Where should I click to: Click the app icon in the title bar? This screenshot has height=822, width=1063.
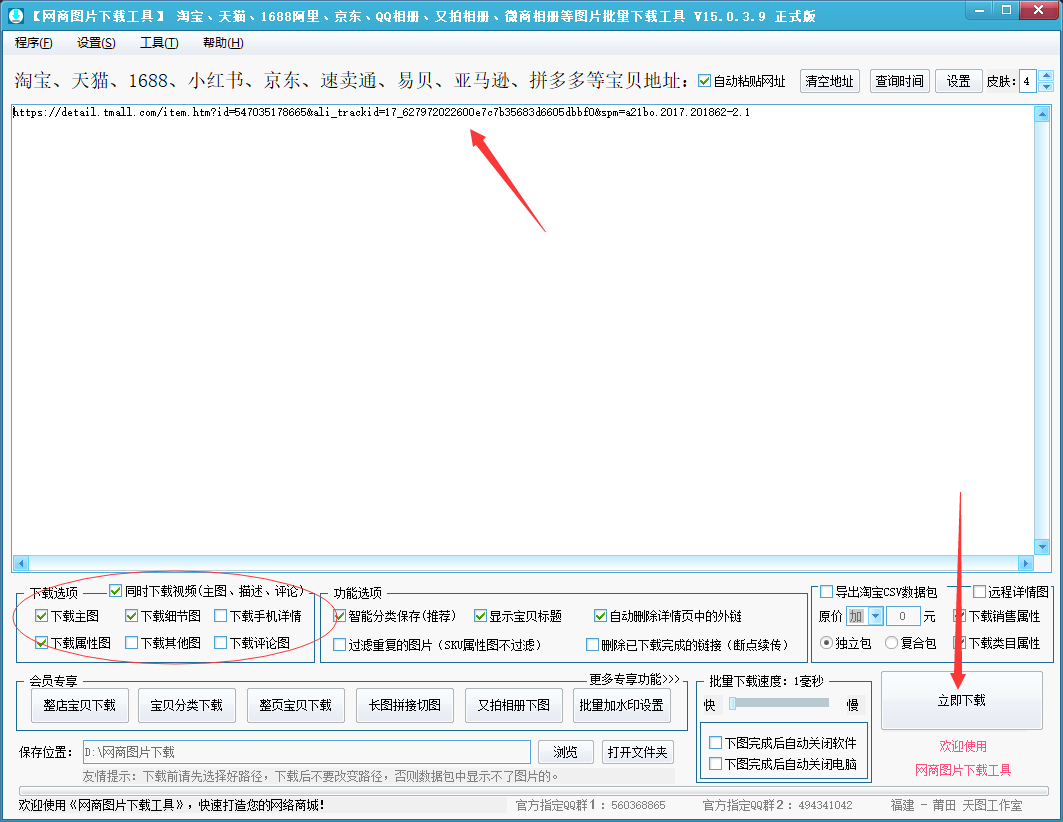point(15,15)
